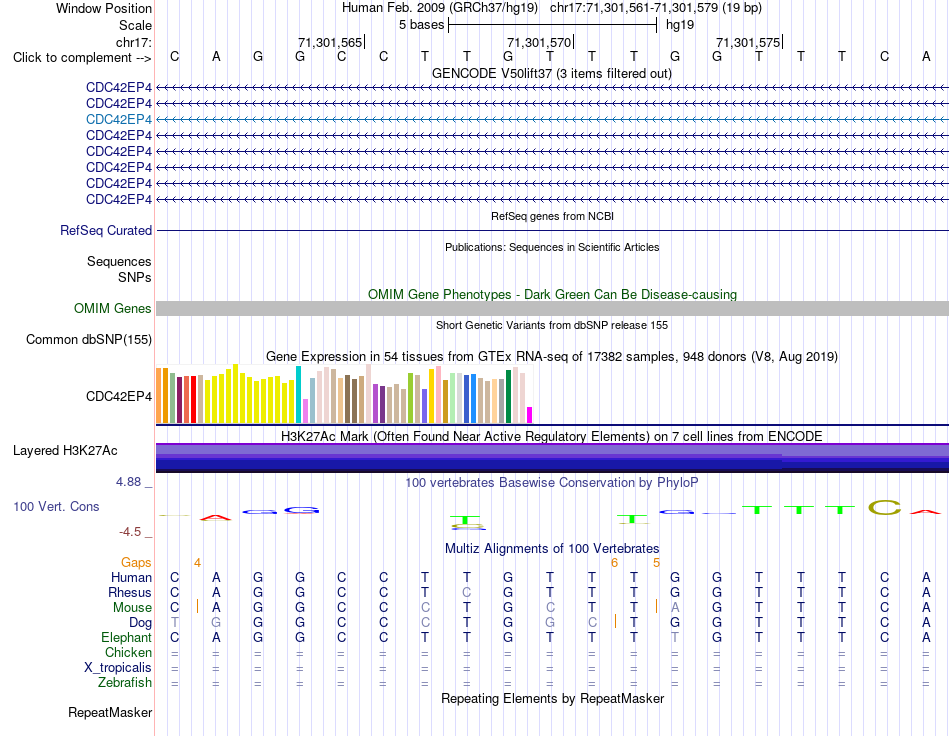
Task: Click the Zebrafish species label
Action: coord(125,683)
